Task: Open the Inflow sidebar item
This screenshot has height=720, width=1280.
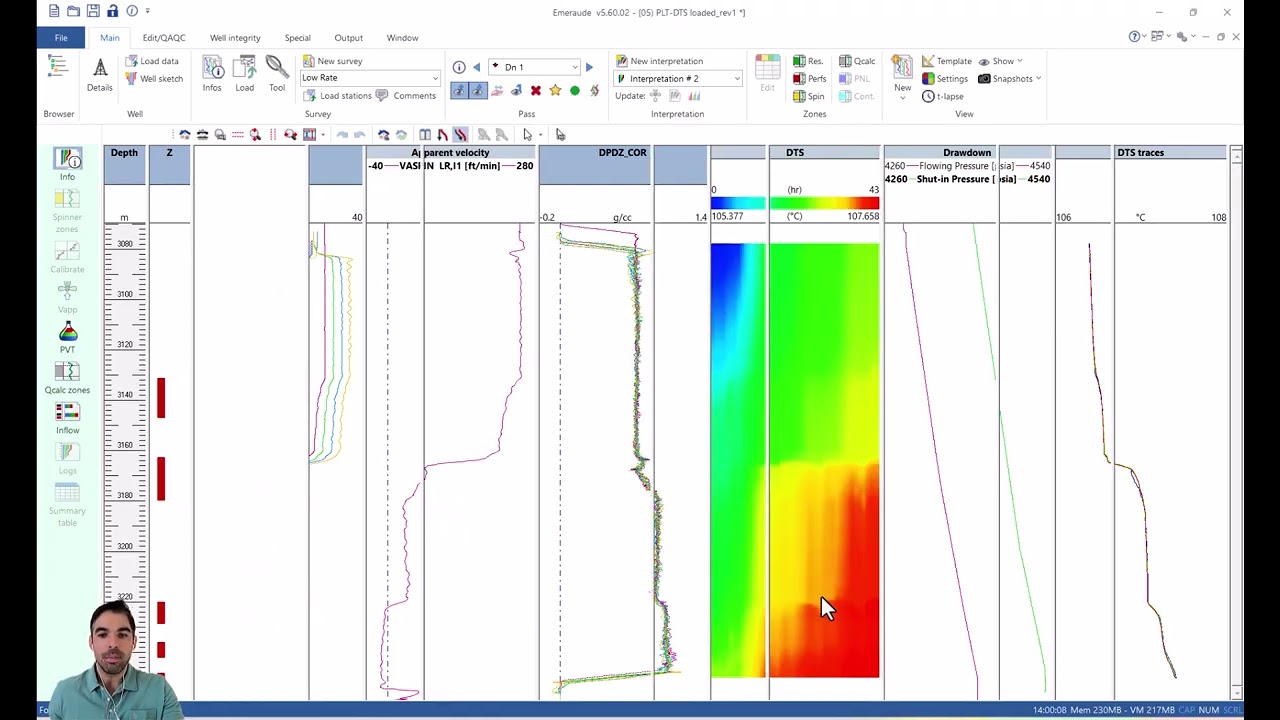Action: tap(67, 418)
